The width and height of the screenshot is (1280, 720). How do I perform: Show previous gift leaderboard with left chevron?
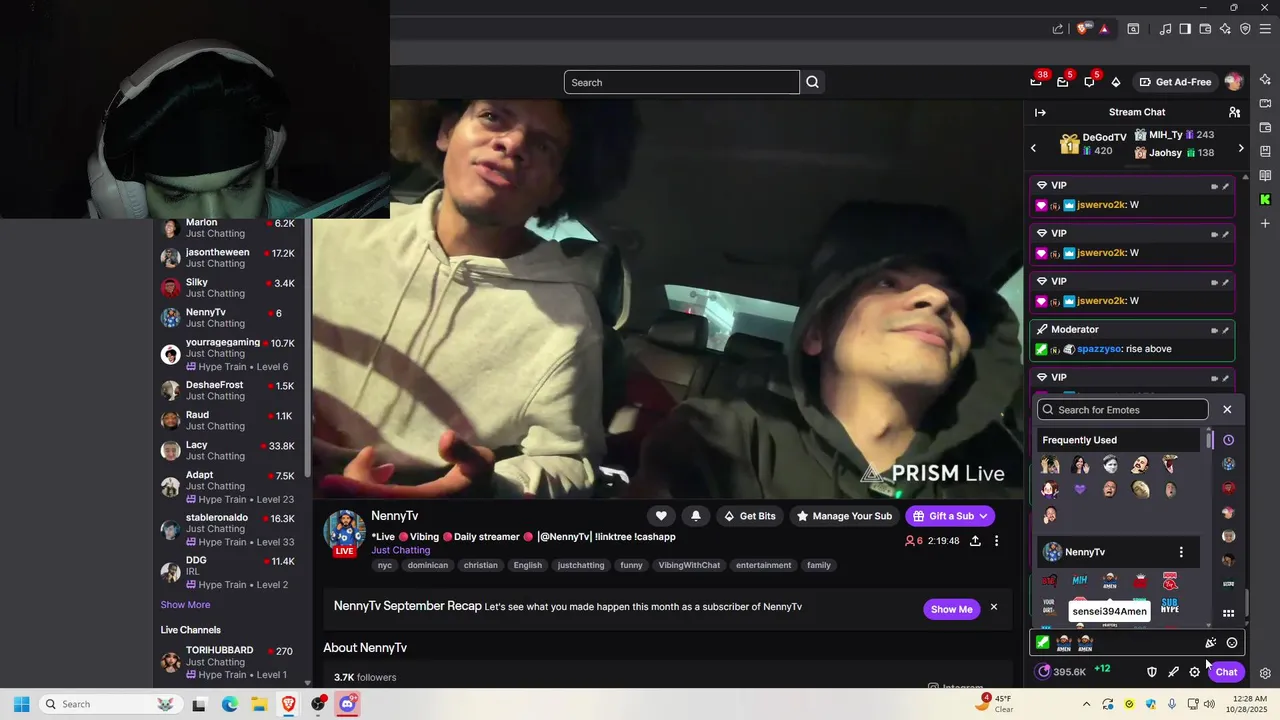1034,149
